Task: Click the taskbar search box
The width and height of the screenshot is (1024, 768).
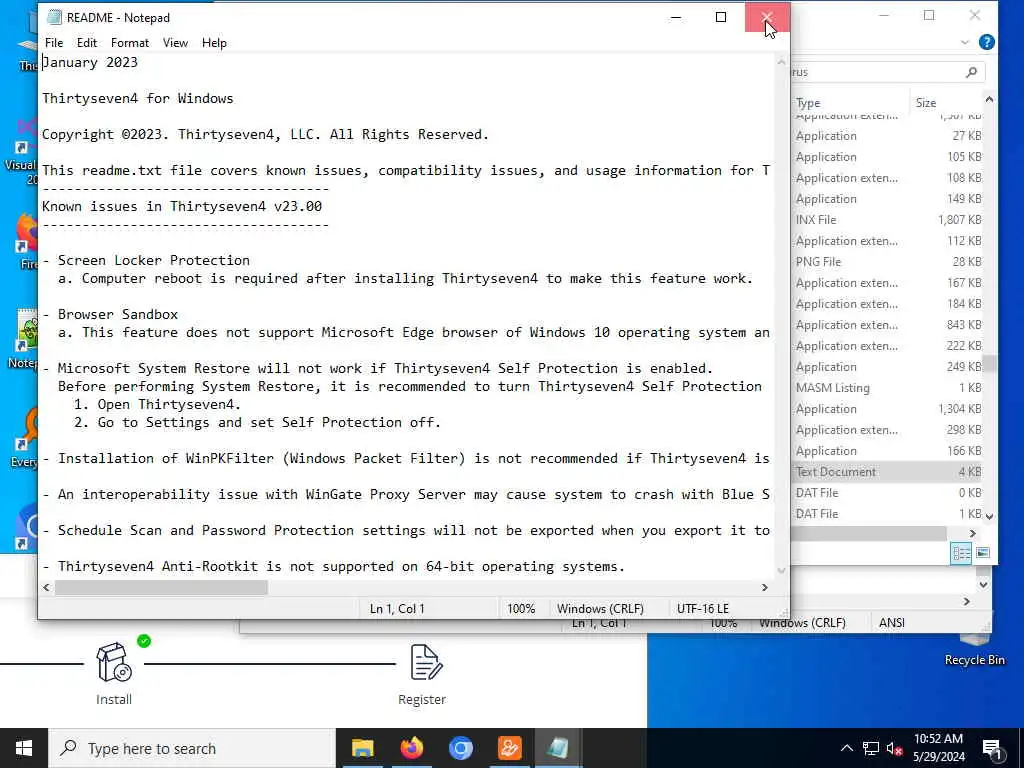Action: (x=192, y=748)
